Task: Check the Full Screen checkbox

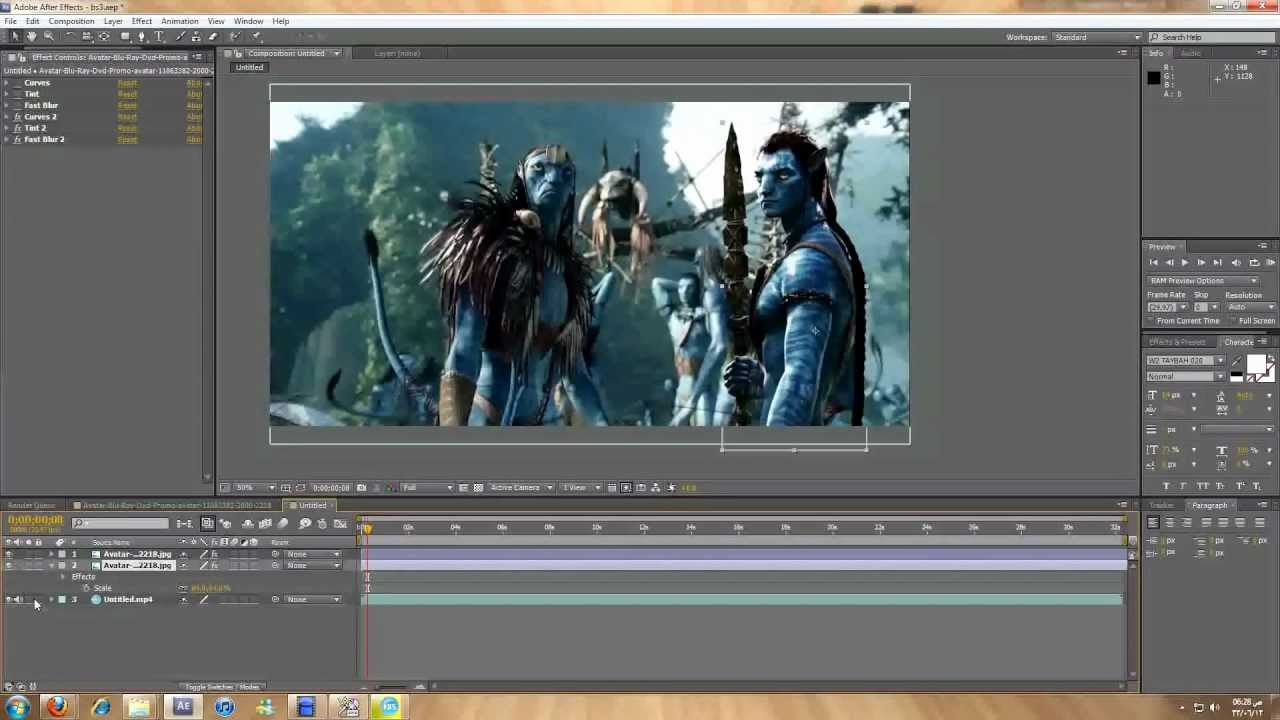Action: click(1234, 321)
